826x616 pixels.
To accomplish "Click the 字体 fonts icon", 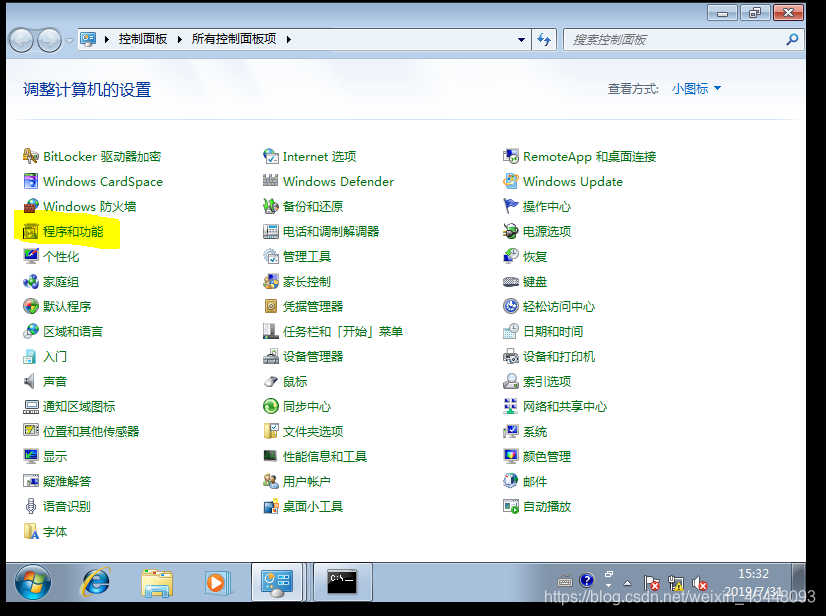I will (x=31, y=531).
